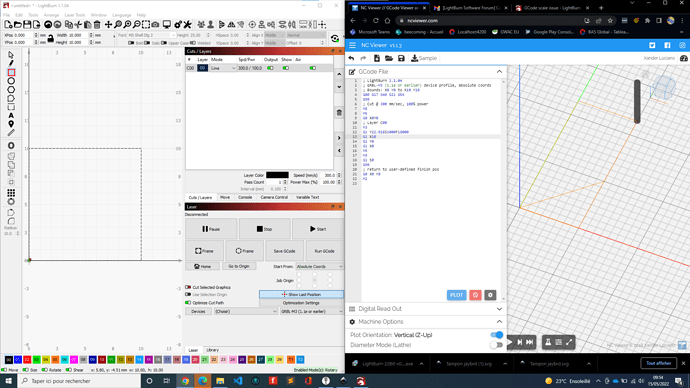Open the layer Mode Line dropdown
The height and width of the screenshot is (388, 690).
223,68
